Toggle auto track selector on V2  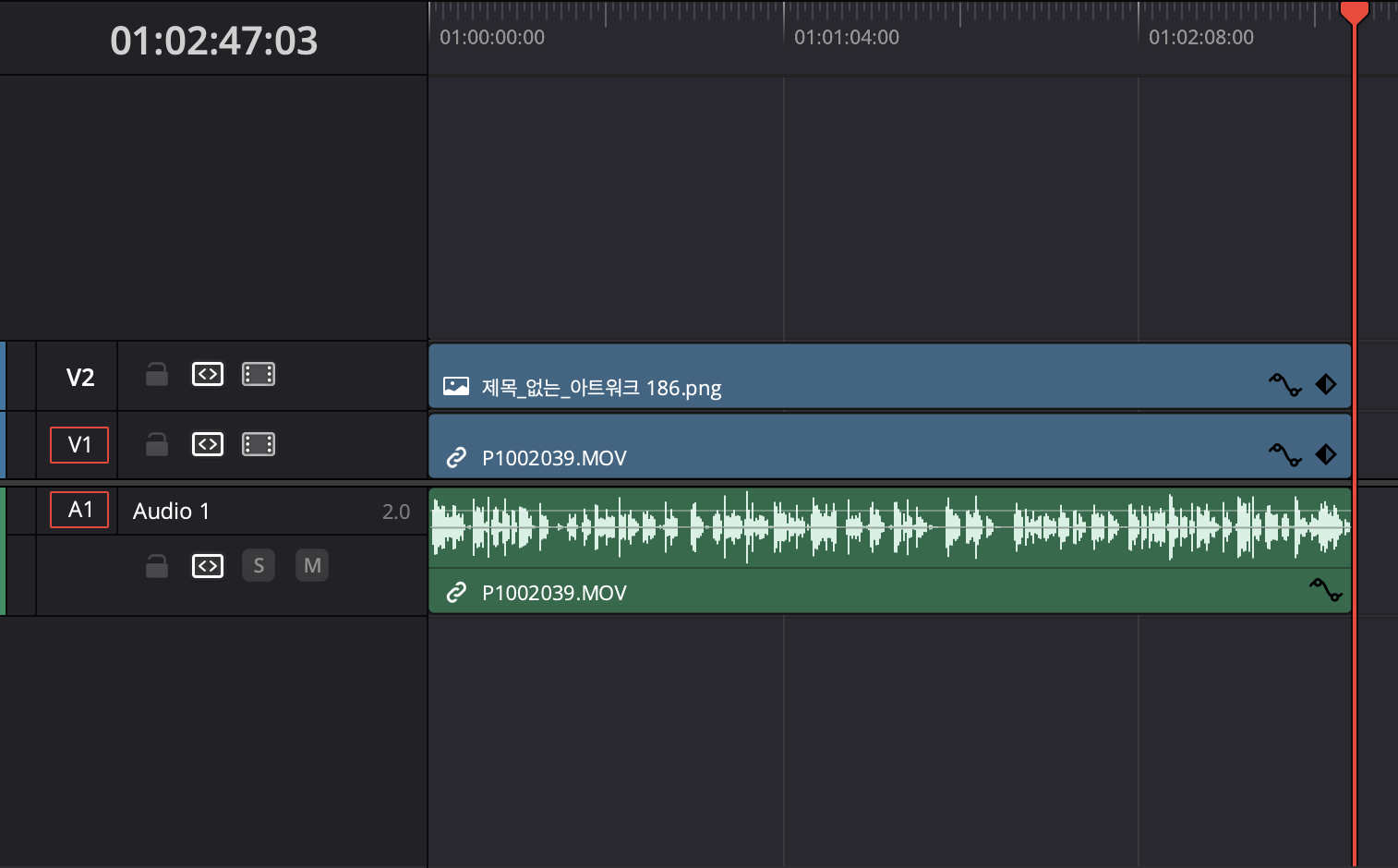pyautogui.click(x=208, y=374)
